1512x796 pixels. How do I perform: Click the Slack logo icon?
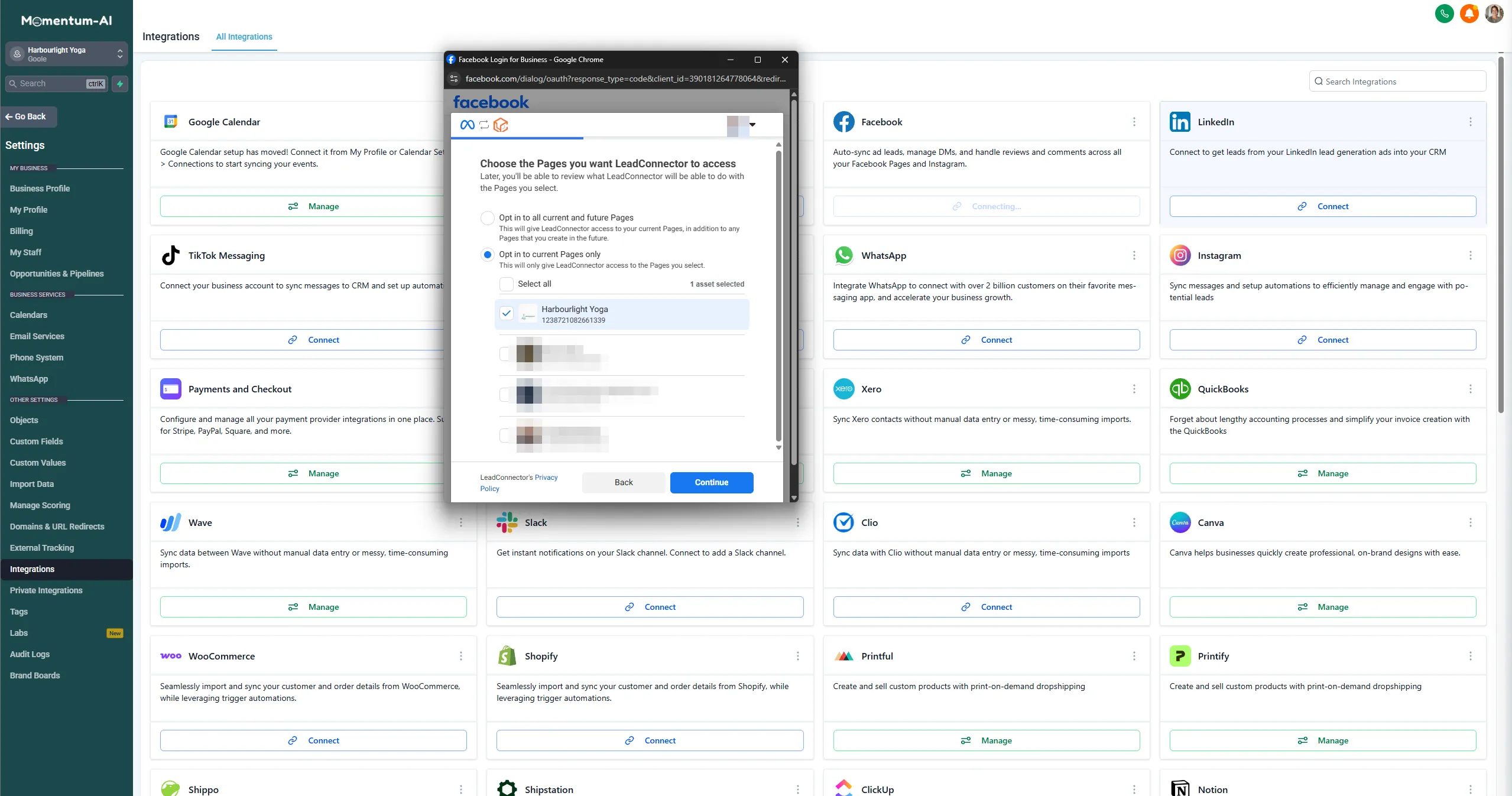click(x=507, y=522)
